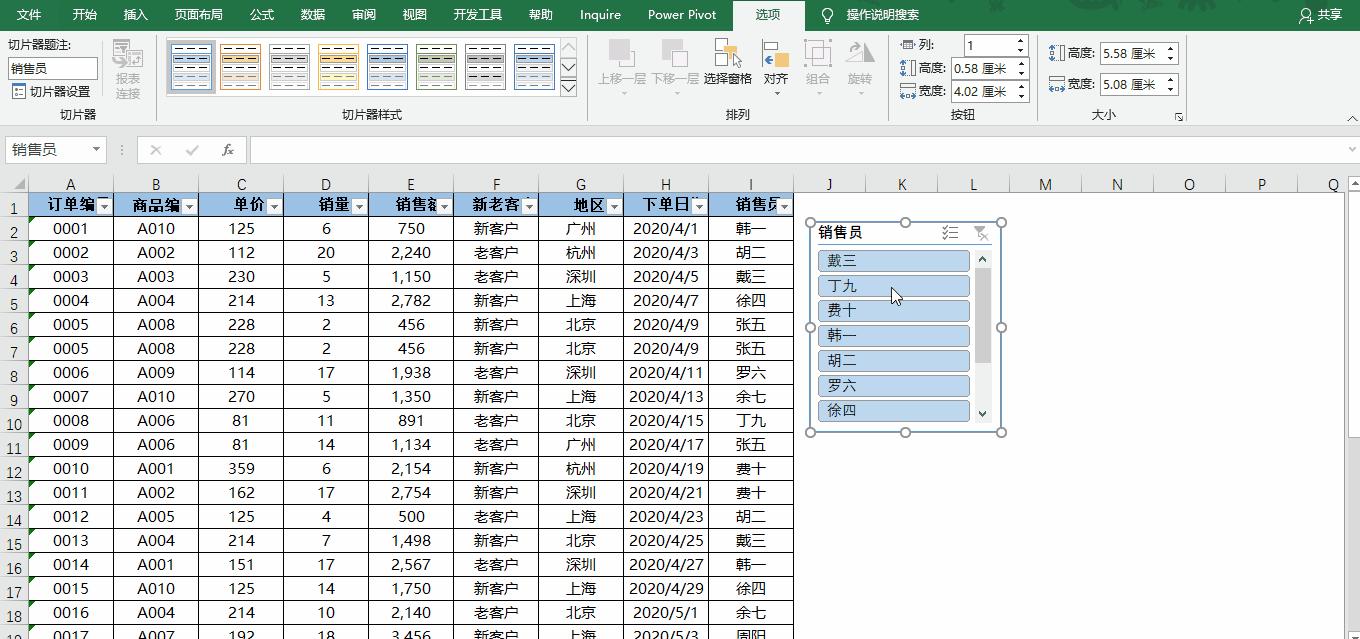Open filter dropdown for 销售员 column
Screen dimensions: 1360x639
click(x=784, y=206)
